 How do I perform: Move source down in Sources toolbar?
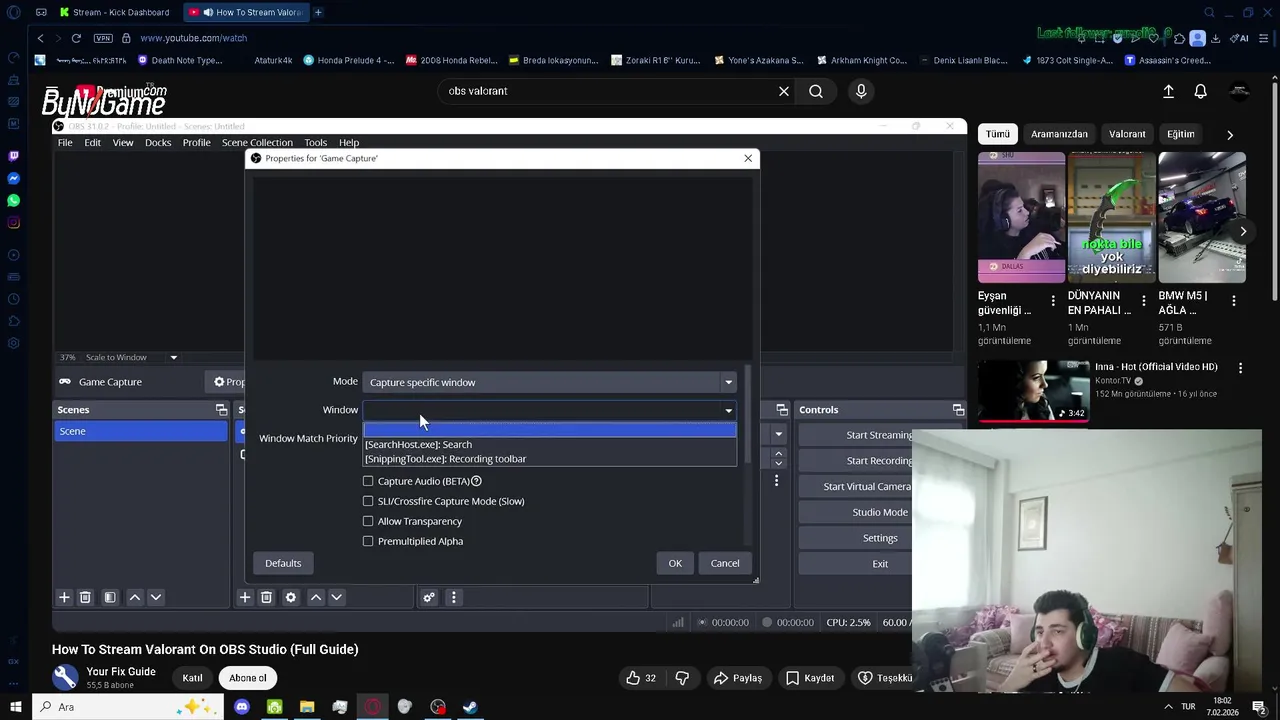click(x=336, y=597)
